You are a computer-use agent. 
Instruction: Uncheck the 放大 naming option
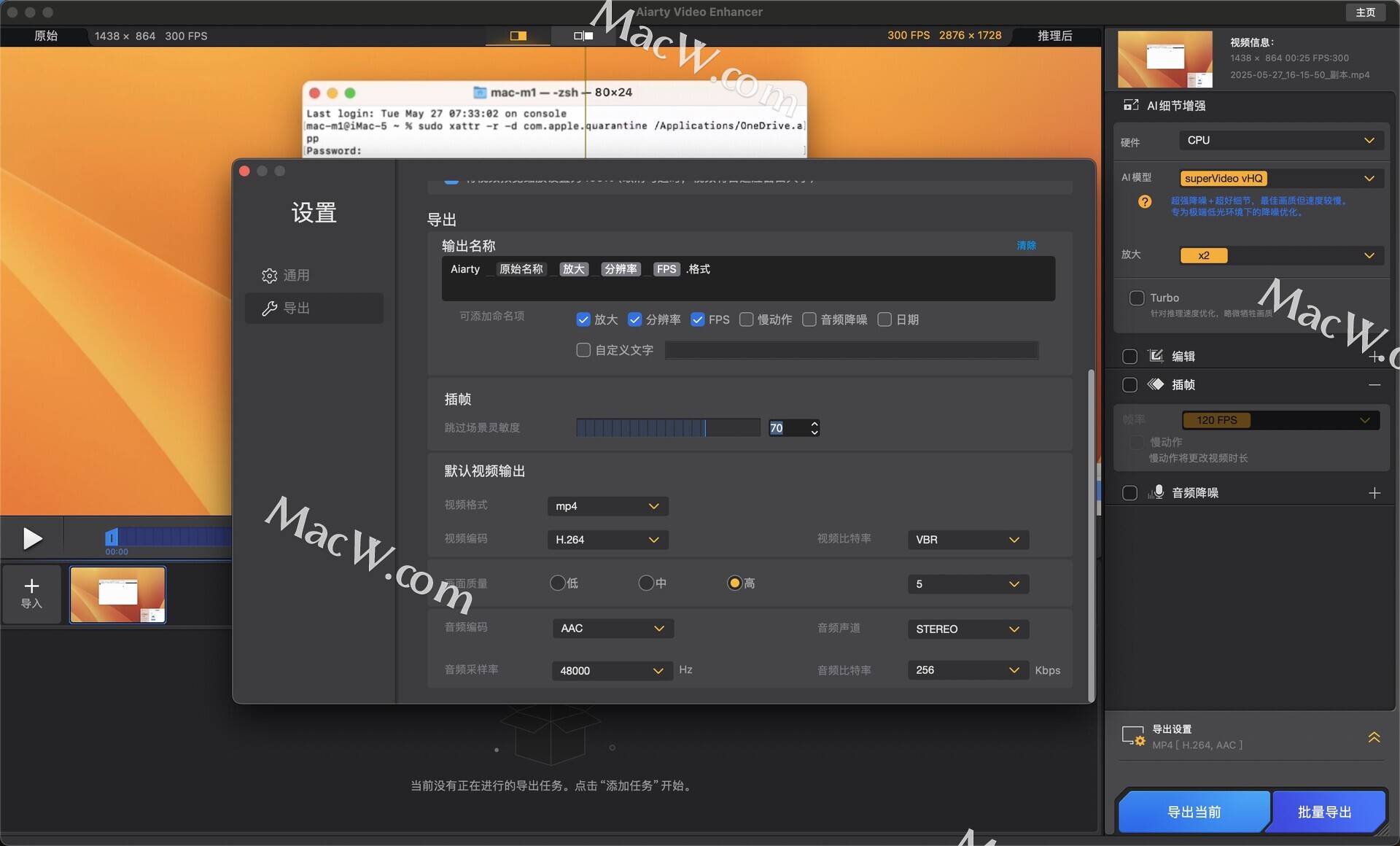pos(583,319)
